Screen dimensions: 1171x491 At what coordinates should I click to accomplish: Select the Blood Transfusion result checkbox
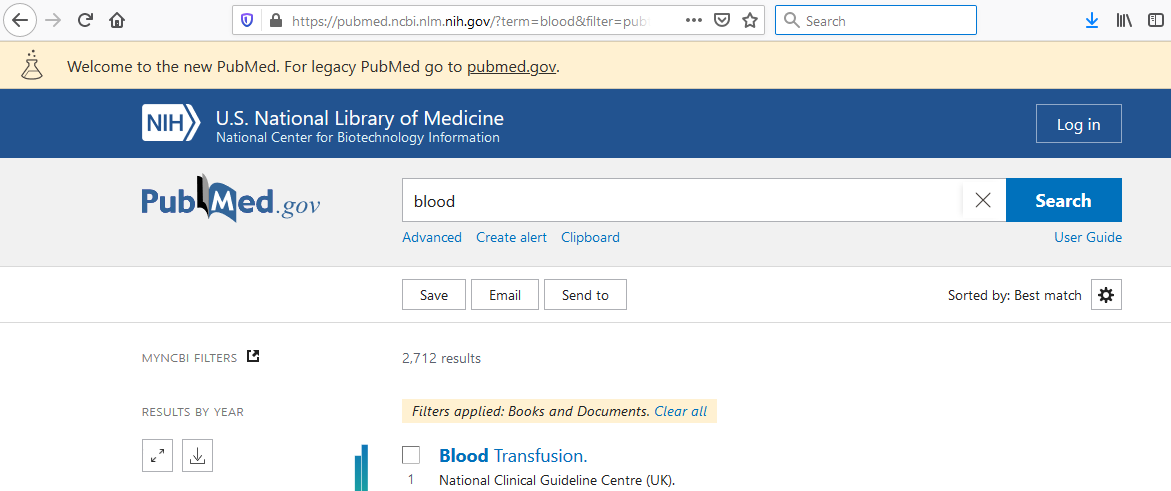point(411,455)
